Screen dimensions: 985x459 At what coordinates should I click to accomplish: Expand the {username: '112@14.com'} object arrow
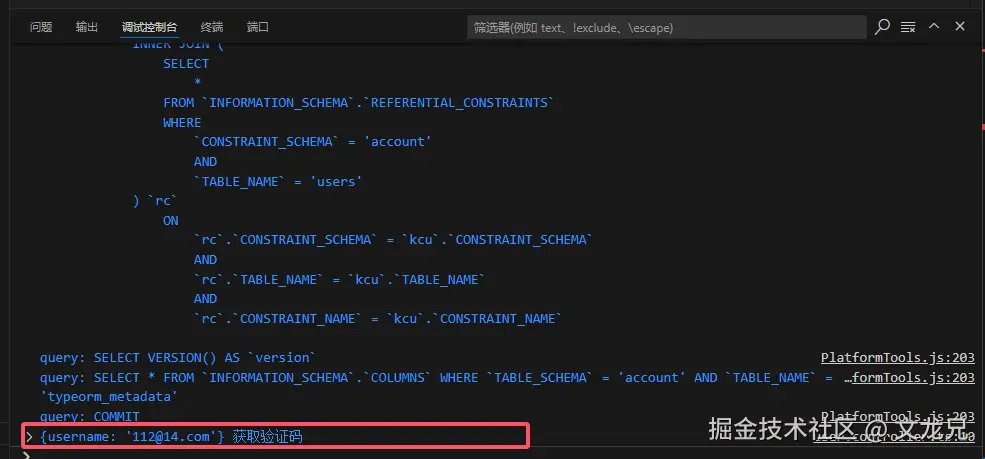[x=28, y=436]
